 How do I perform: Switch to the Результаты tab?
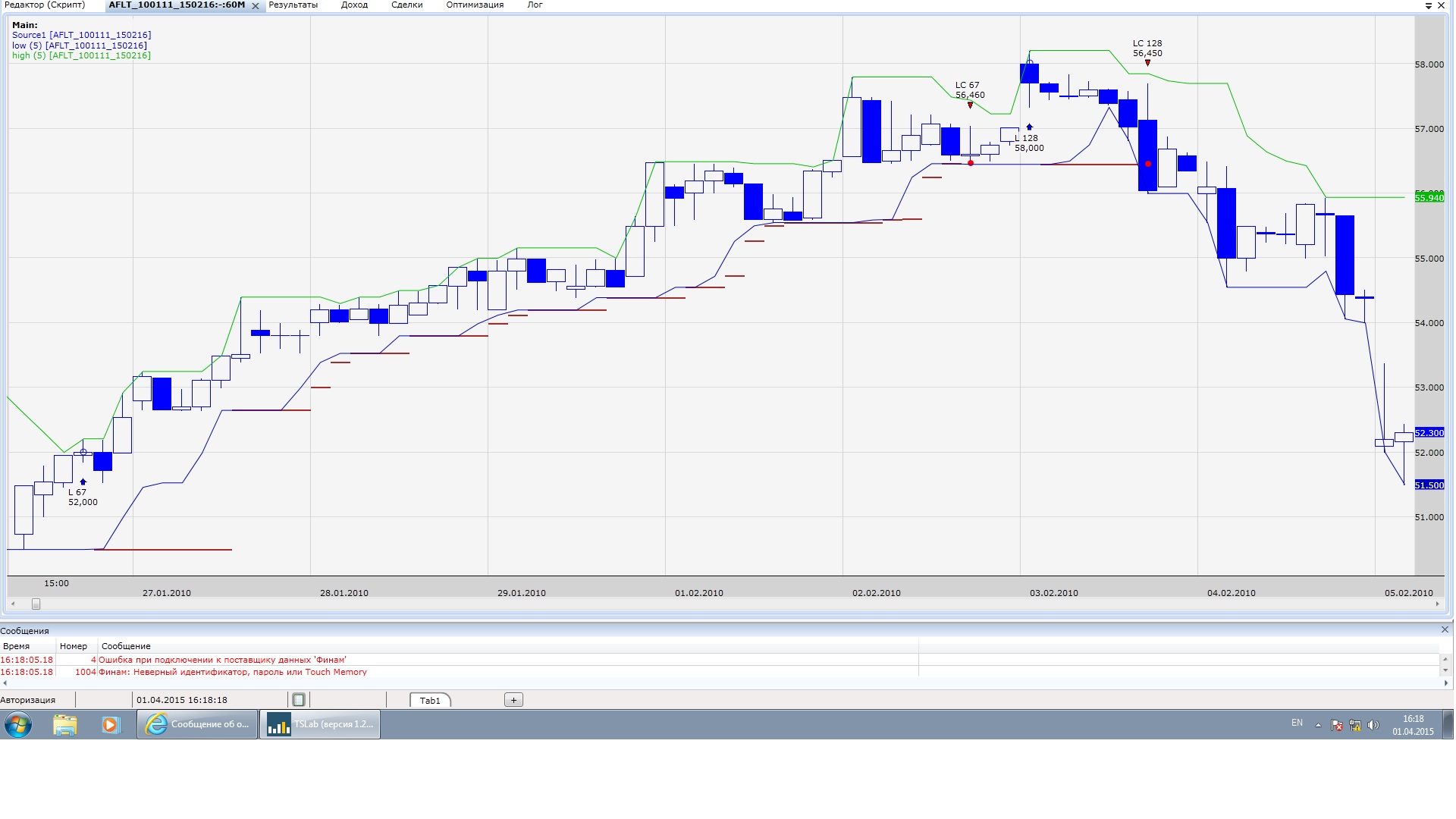pos(293,5)
